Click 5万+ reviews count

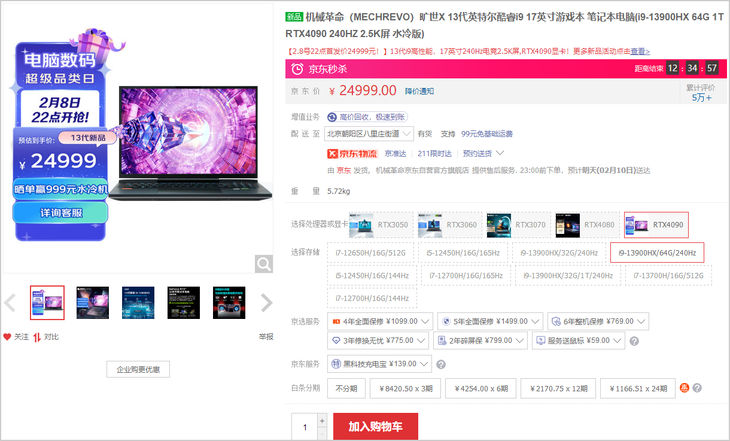click(x=701, y=97)
